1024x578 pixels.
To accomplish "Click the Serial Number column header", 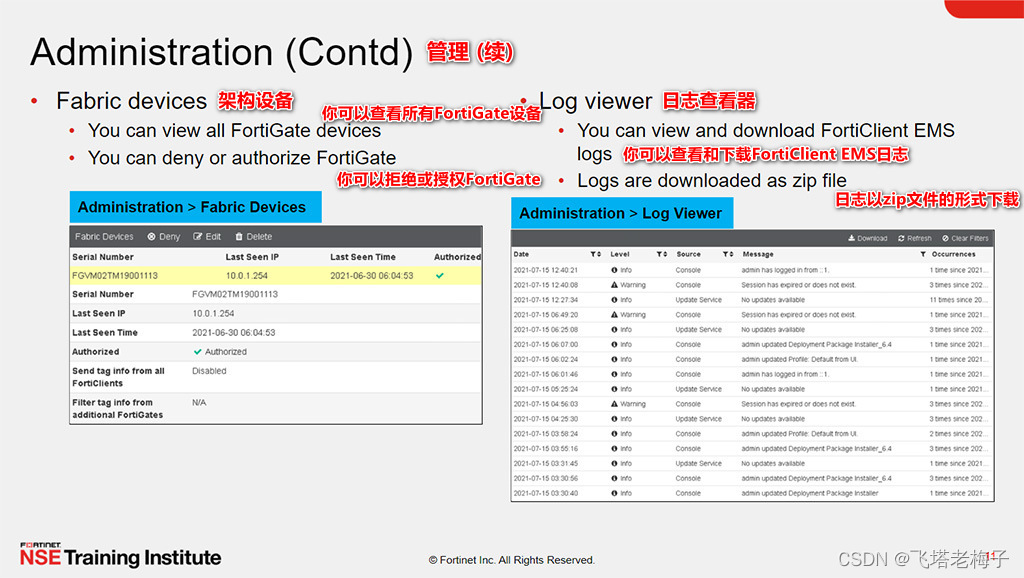I will click(103, 257).
